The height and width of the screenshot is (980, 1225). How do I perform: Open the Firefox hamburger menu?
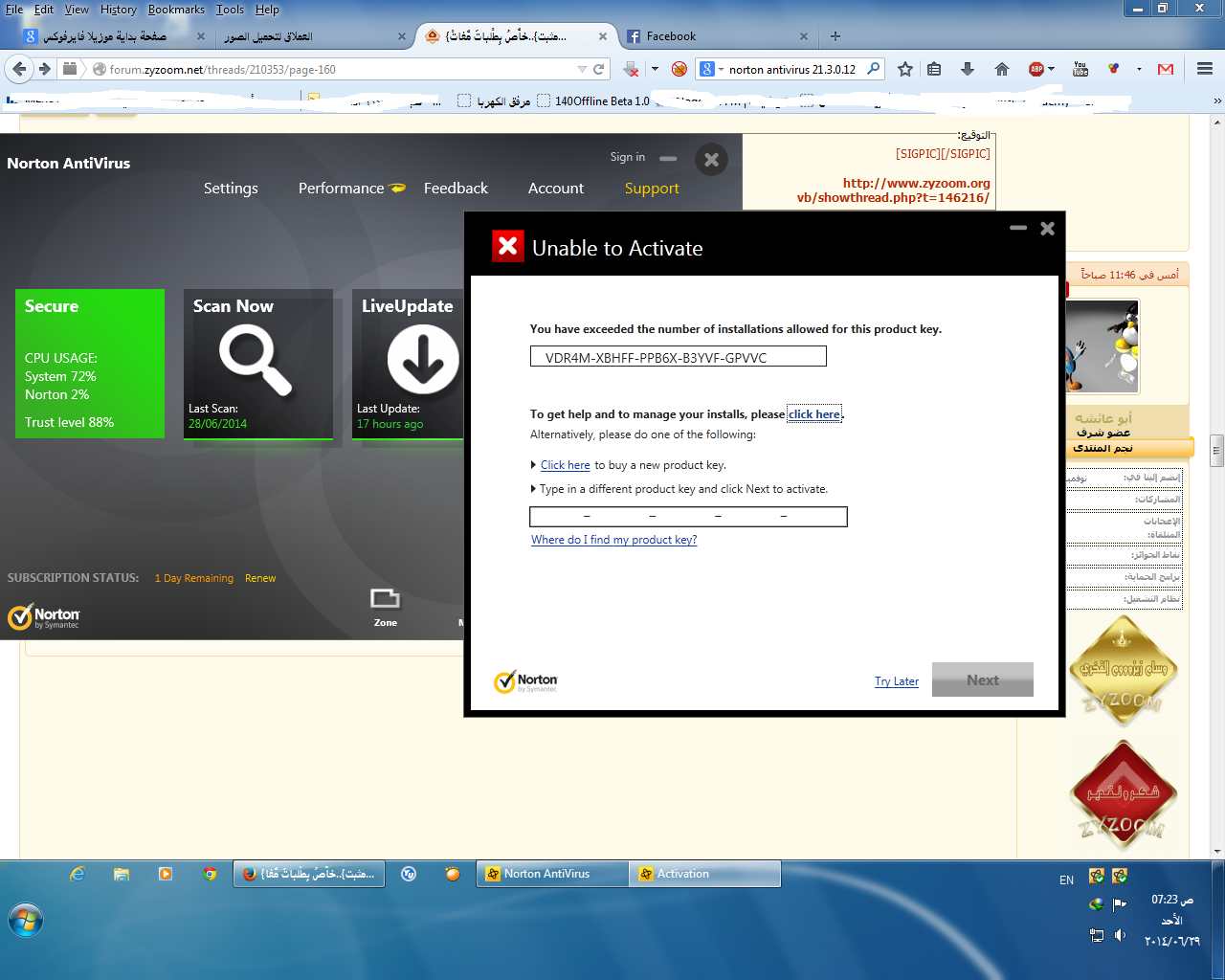coord(1205,69)
